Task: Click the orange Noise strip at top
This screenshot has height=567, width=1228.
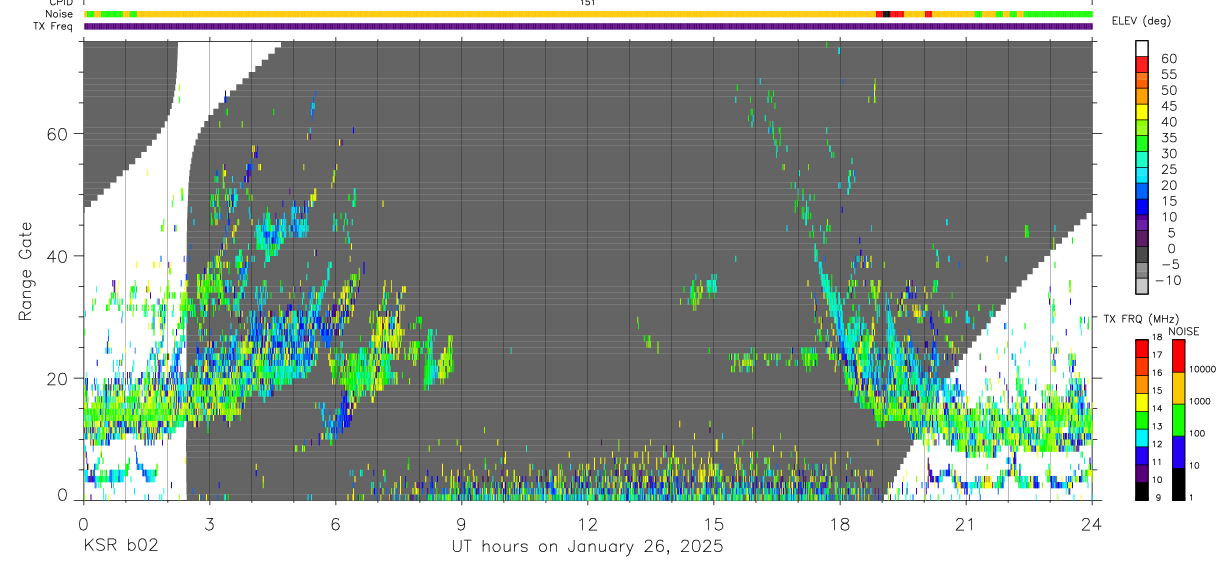Action: (x=588, y=14)
